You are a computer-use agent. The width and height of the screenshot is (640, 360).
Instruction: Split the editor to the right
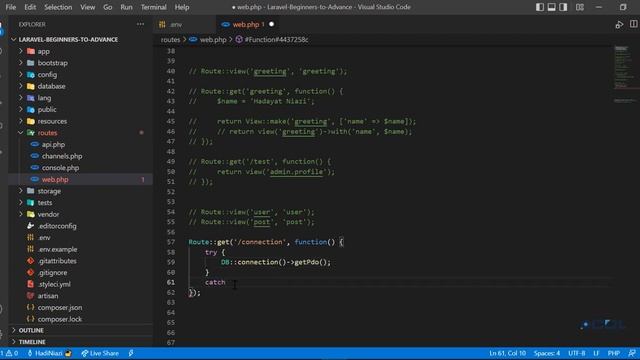point(633,24)
